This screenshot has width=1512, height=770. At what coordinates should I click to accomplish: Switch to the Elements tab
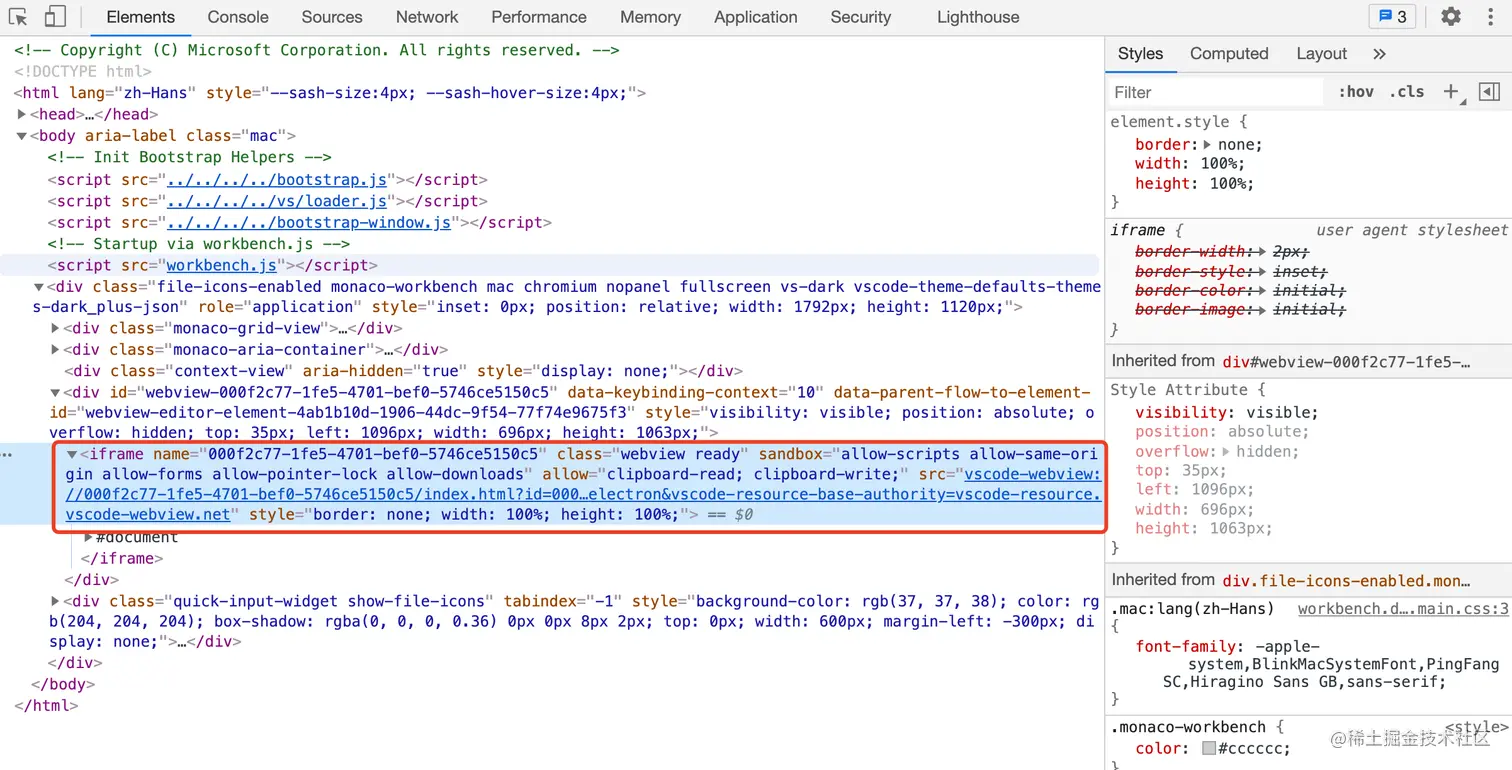141,17
